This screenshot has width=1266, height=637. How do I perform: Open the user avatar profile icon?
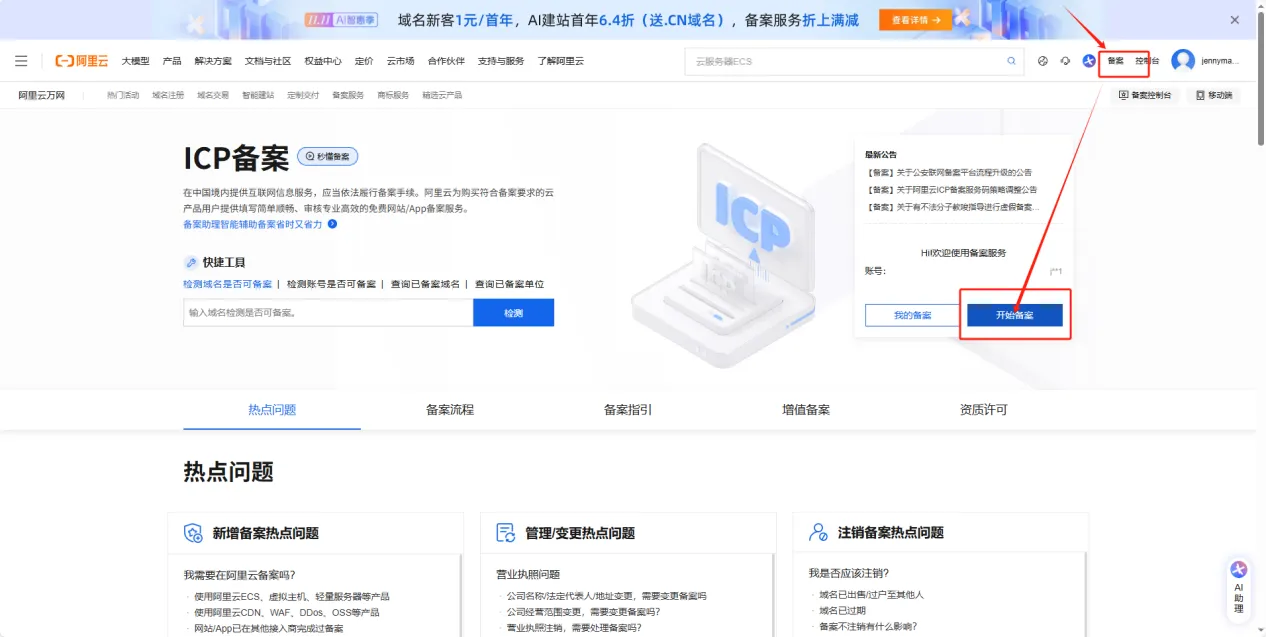1183,61
